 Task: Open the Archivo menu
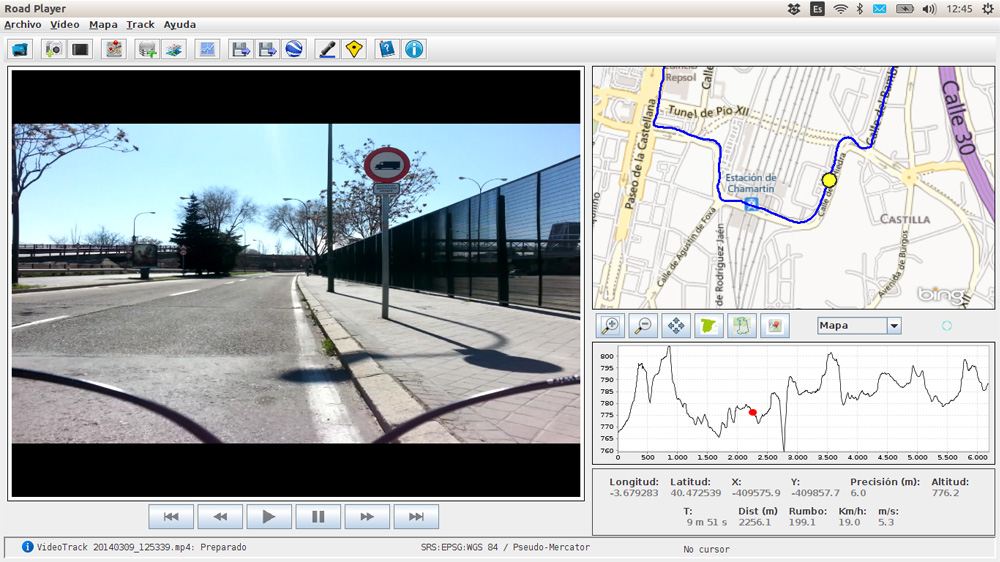coord(23,24)
